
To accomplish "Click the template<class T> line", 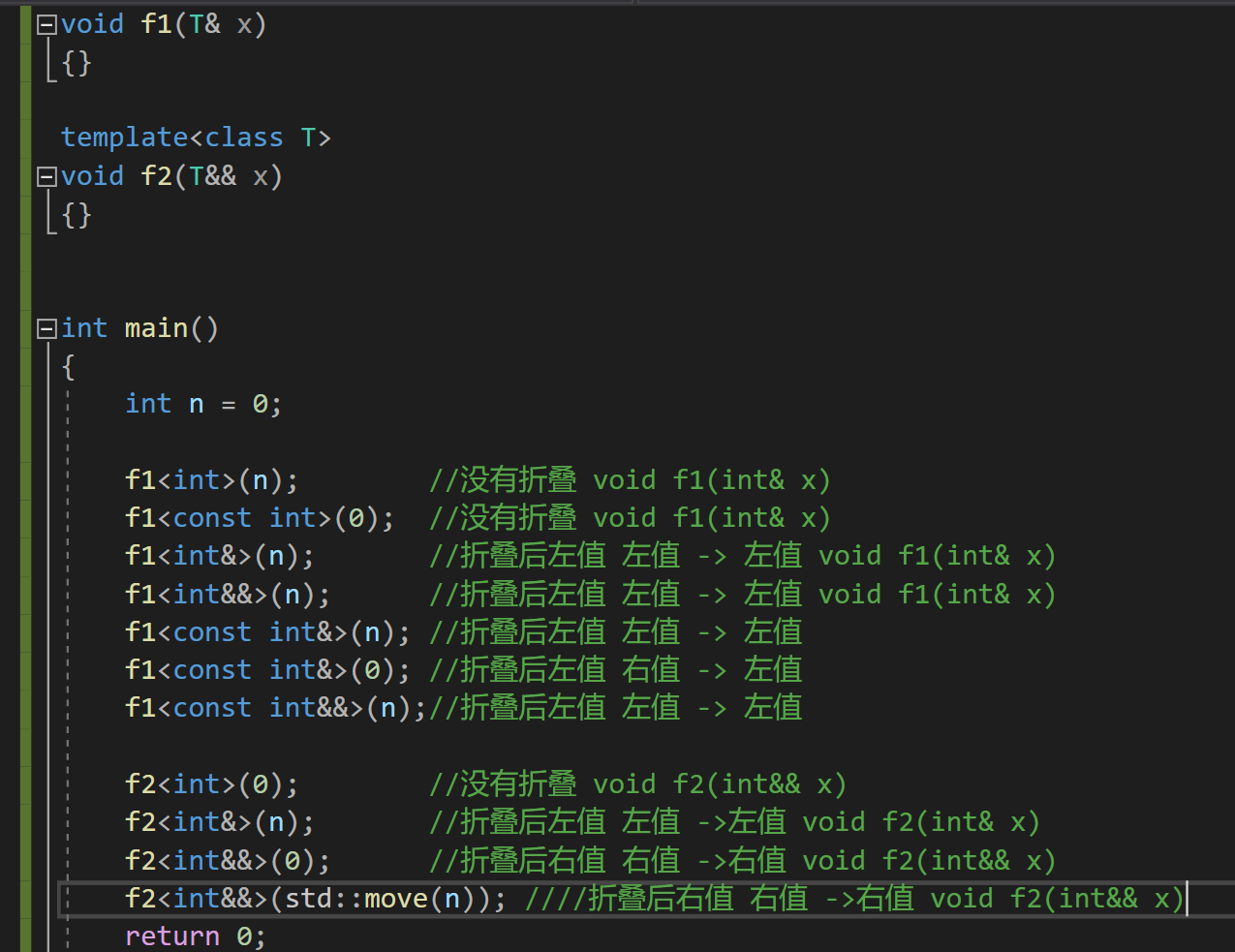I will pyautogui.click(x=196, y=138).
